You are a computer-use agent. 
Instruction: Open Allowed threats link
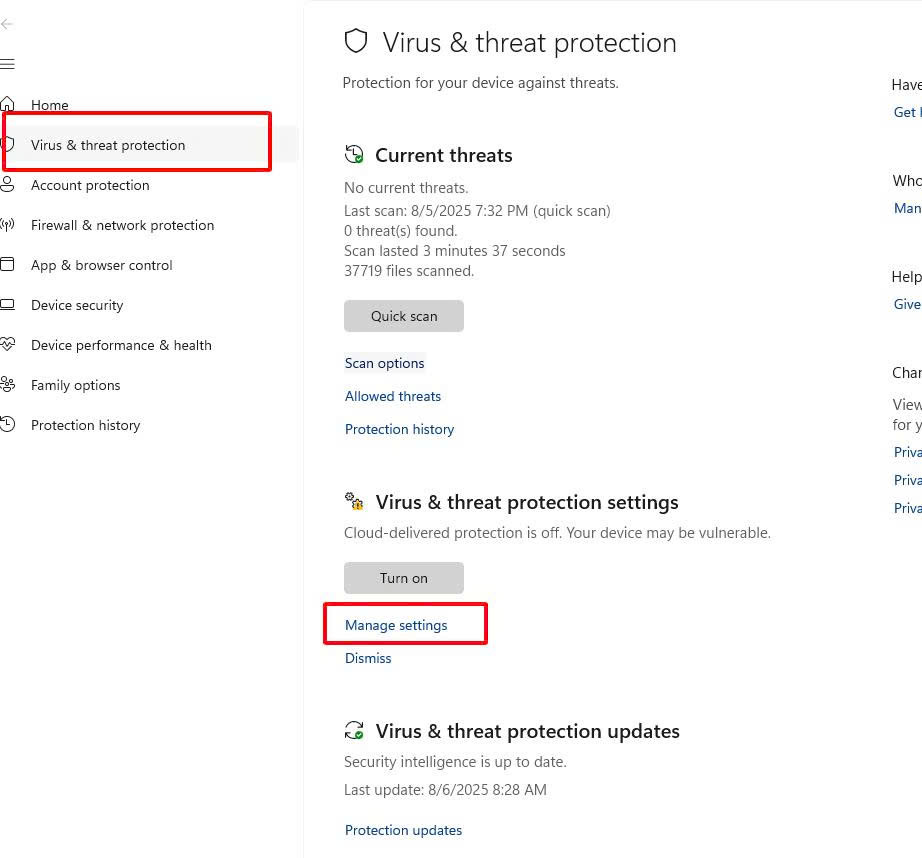click(393, 396)
